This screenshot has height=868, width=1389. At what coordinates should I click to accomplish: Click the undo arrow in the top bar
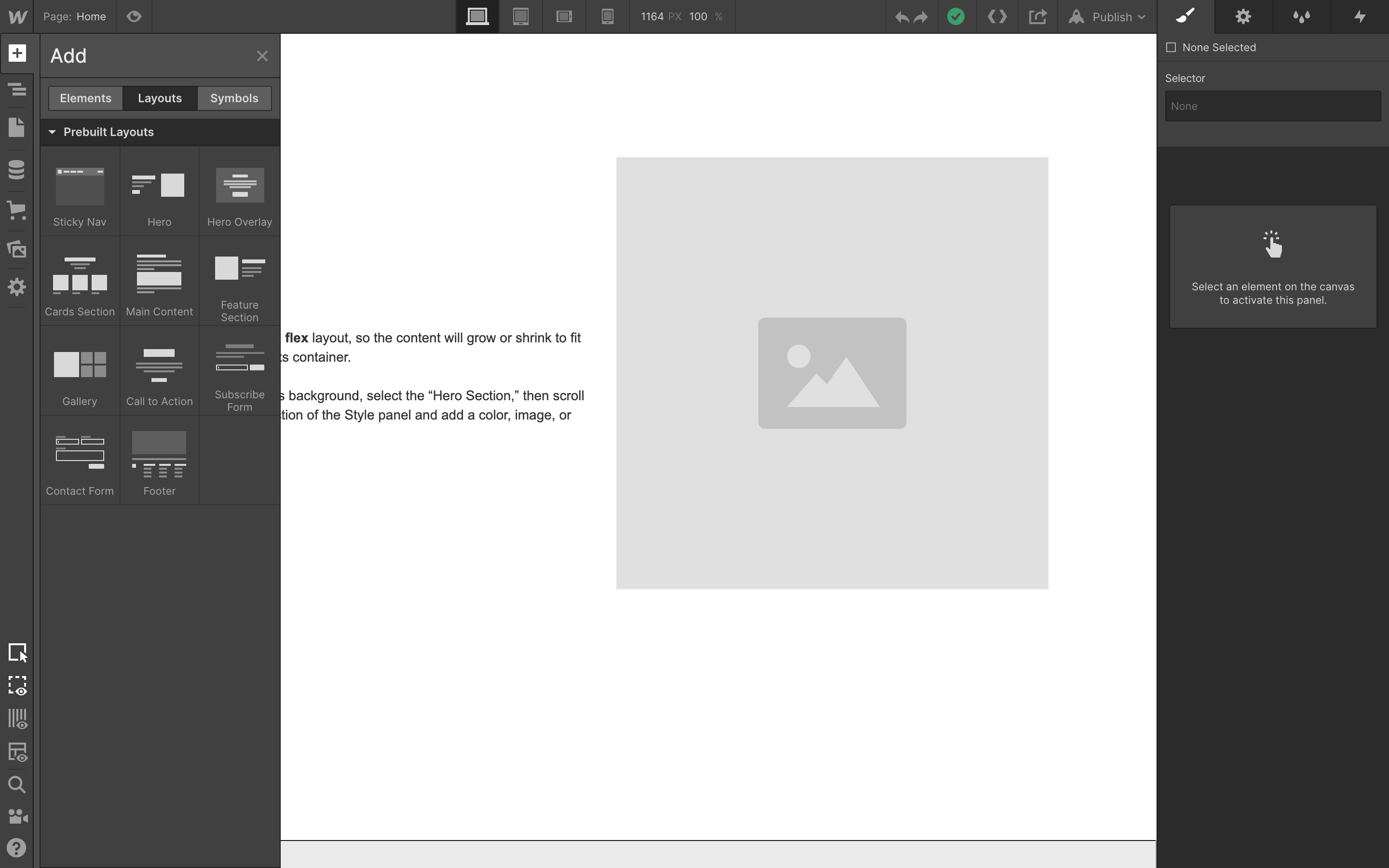[902, 17]
